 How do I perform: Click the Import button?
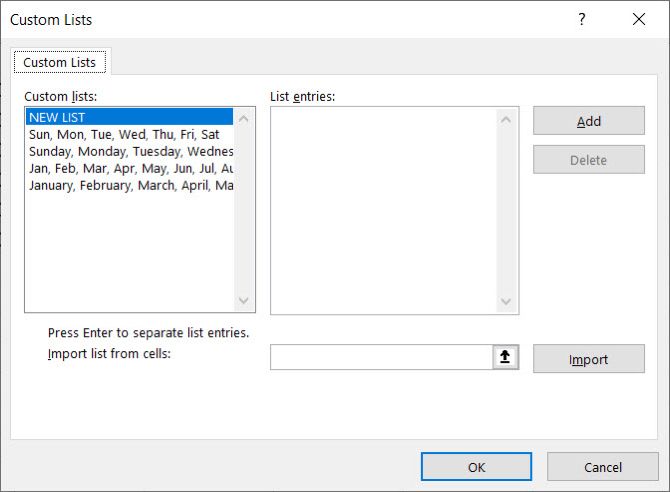(589, 359)
